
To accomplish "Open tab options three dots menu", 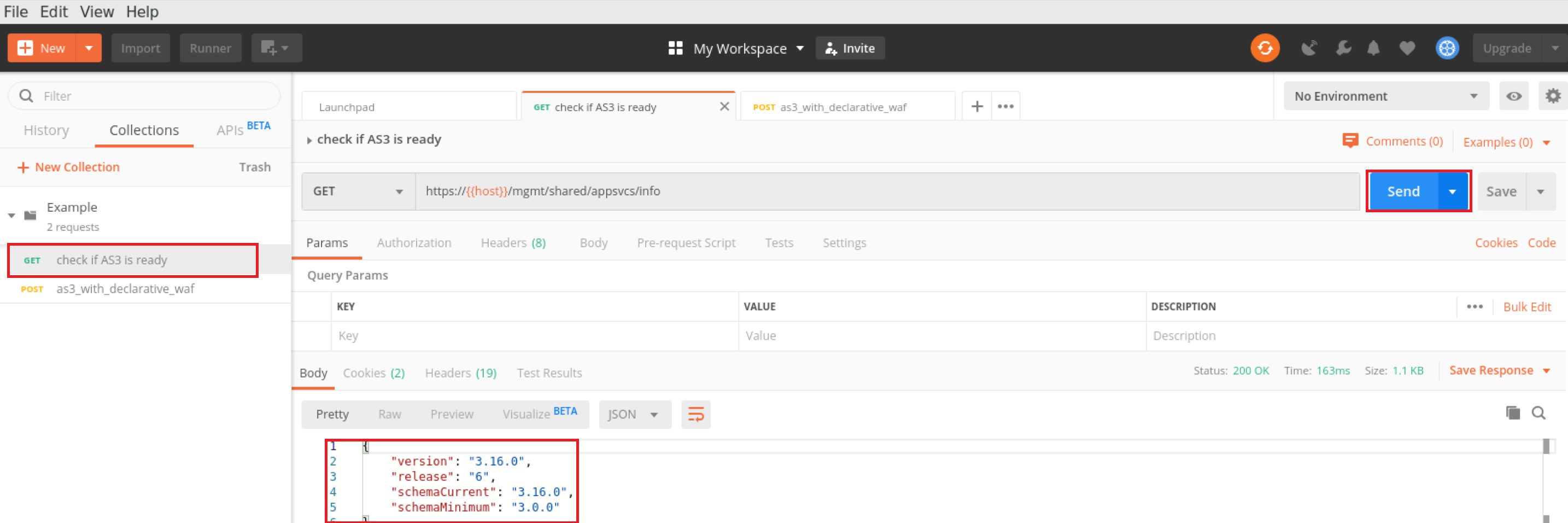I will (x=1005, y=107).
